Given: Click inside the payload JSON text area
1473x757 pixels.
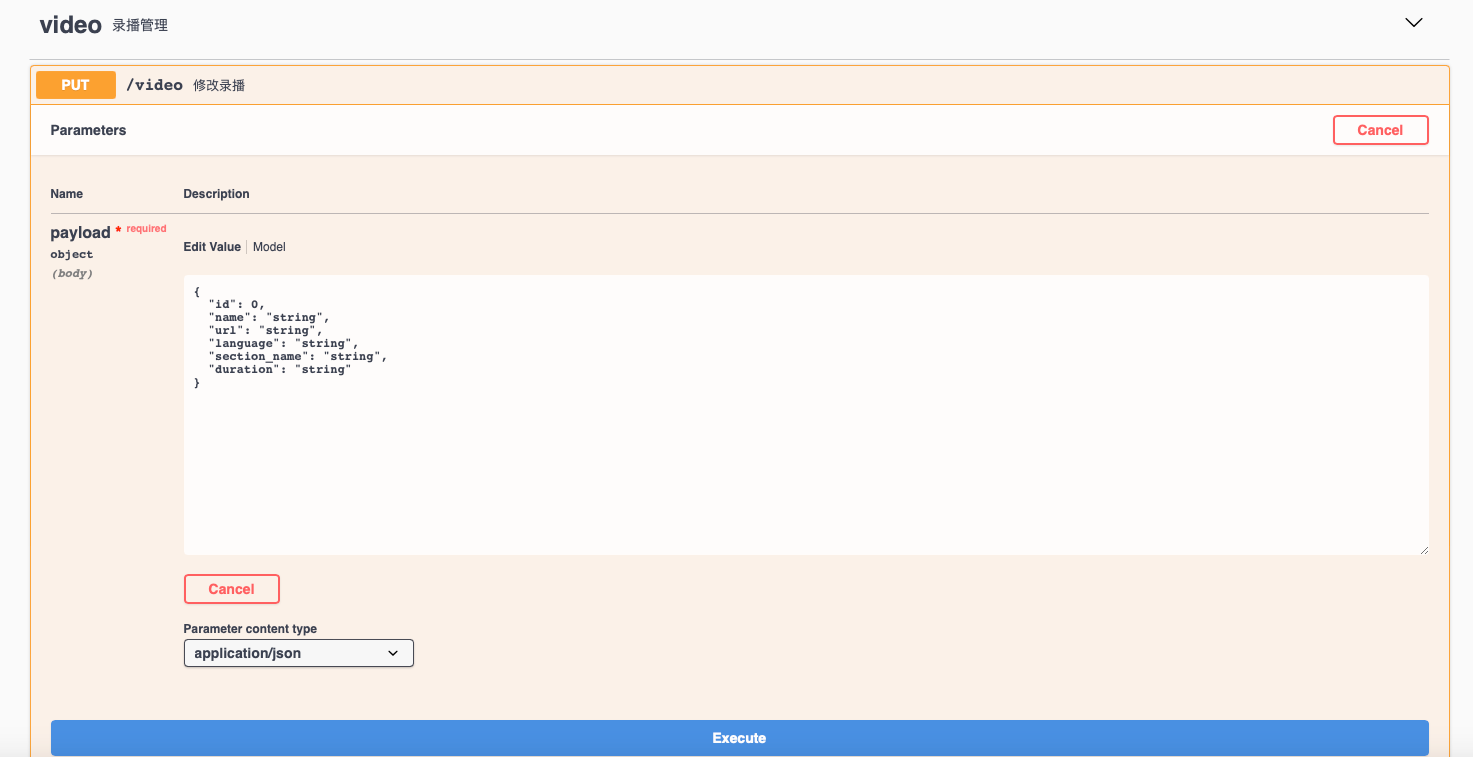Looking at the screenshot, I should [x=805, y=460].
